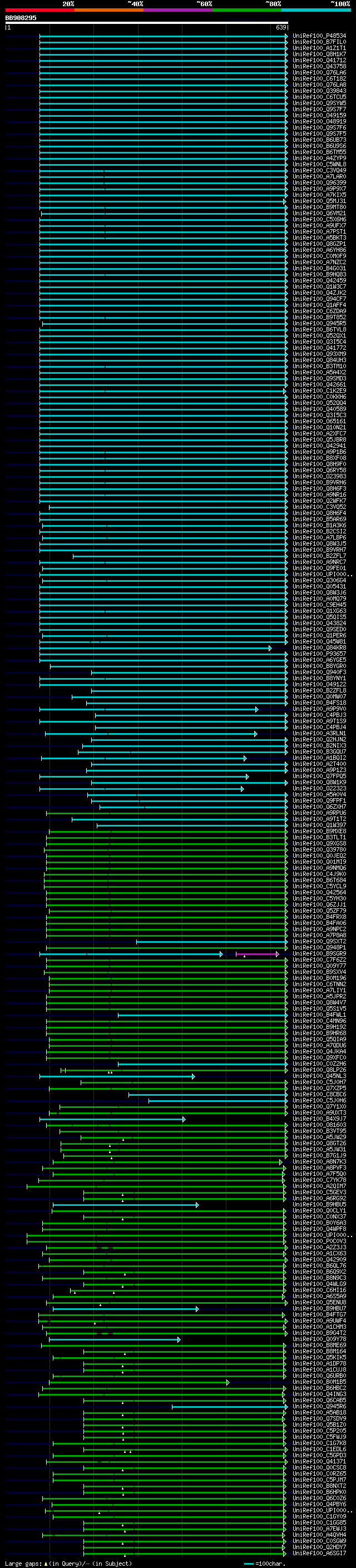Image resolution: width=356 pixels, height=1568 pixels.
Task: Click the UniRef100_Q4PBY6 label
Action: click(319, 1505)
